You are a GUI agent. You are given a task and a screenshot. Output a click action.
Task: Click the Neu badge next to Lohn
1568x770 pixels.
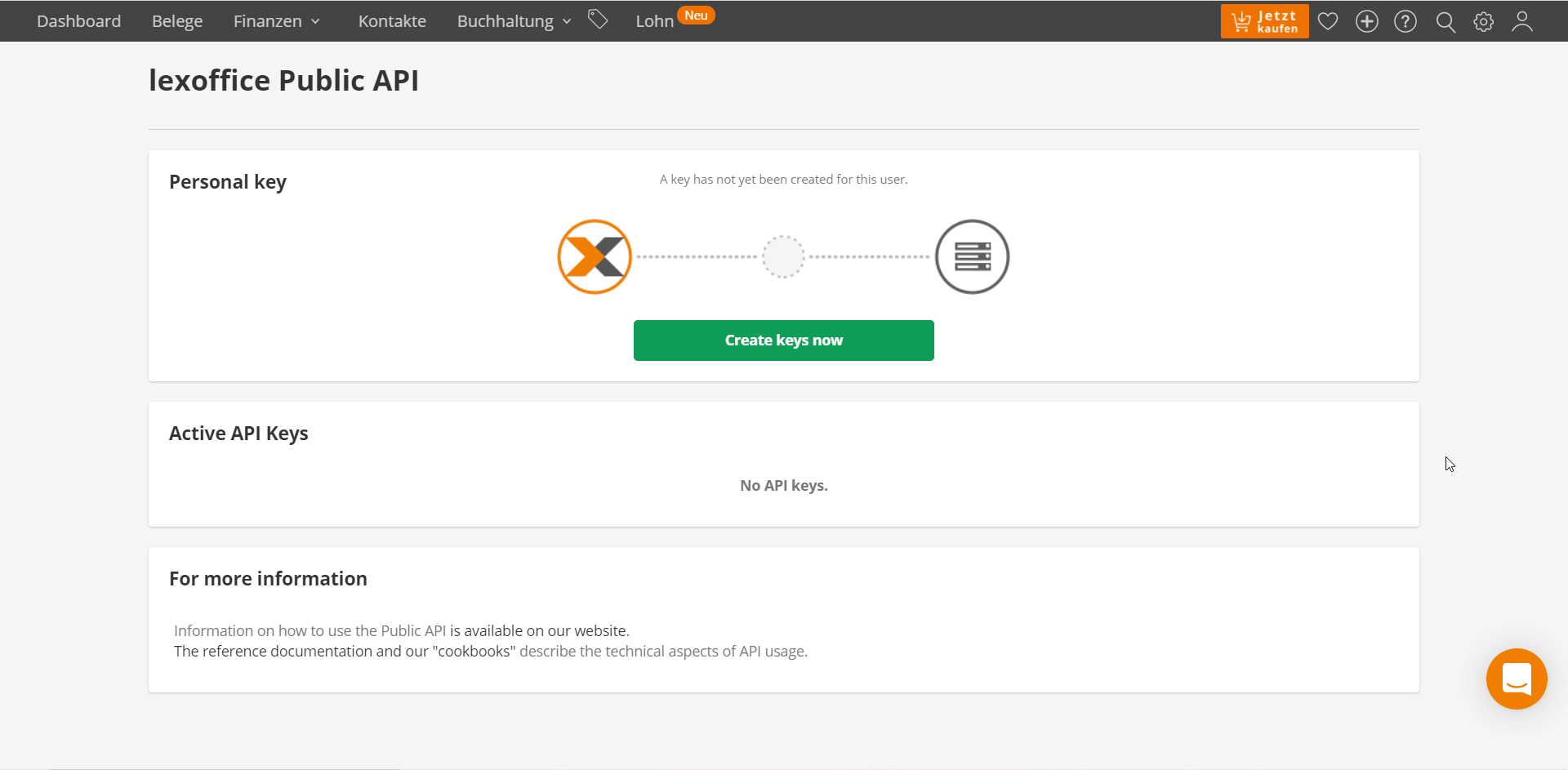click(x=696, y=16)
